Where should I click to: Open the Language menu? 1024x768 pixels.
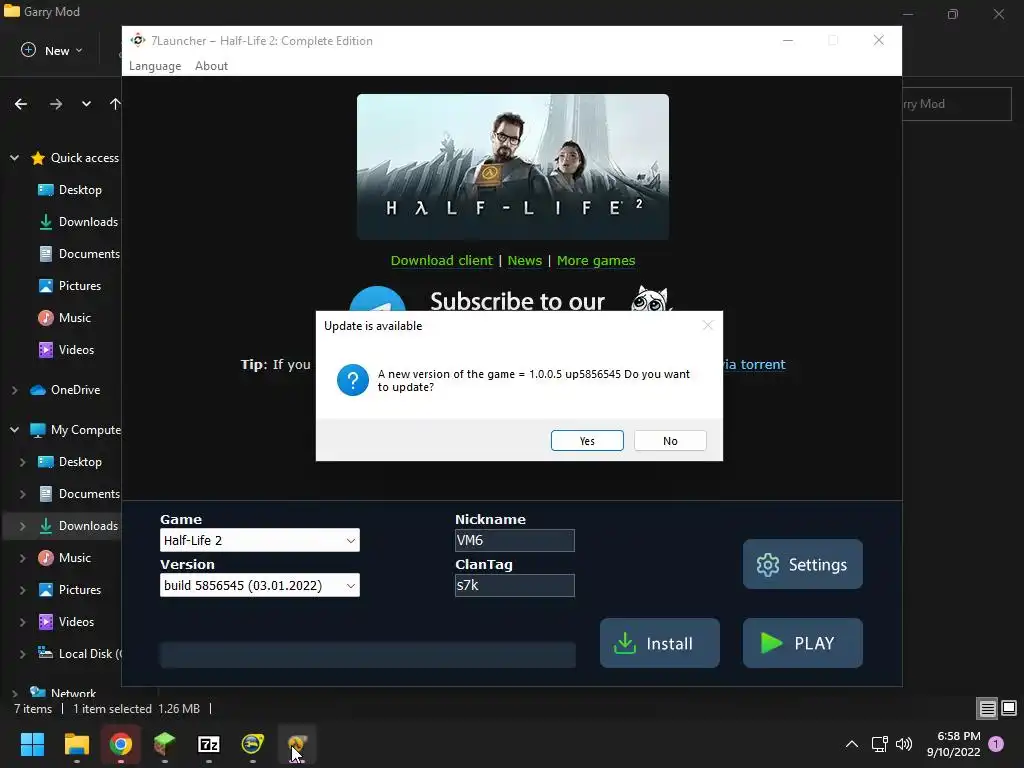(155, 66)
